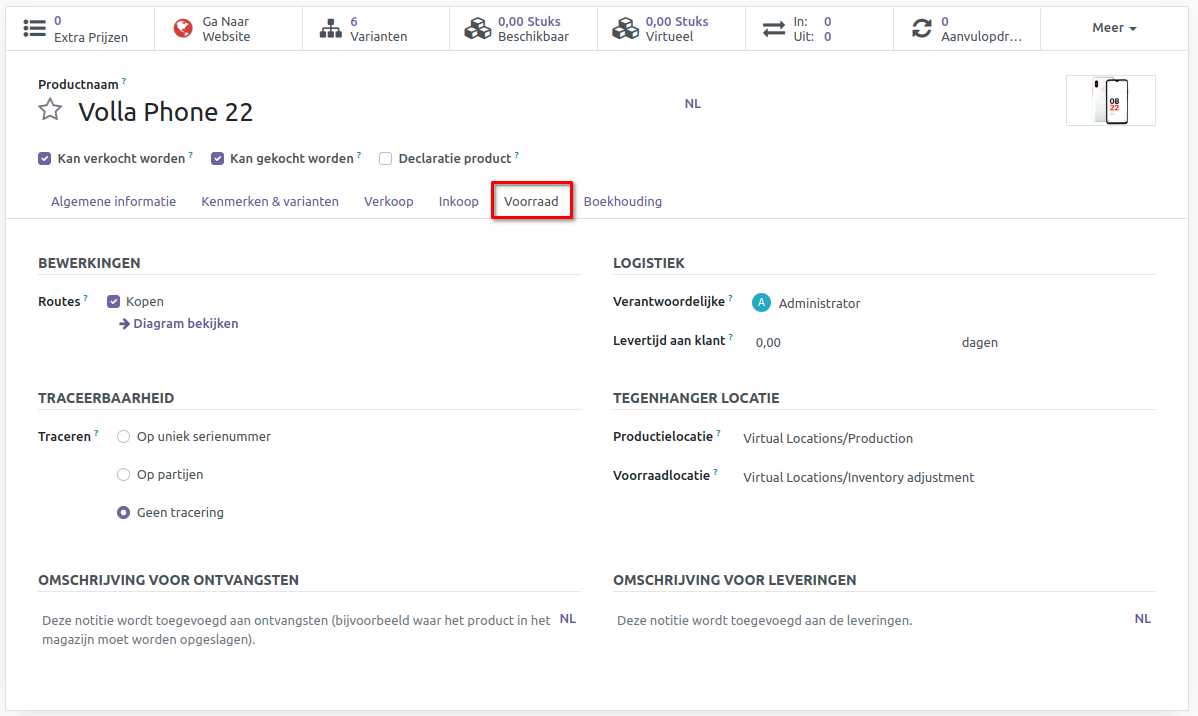Viewport: 1198px width, 716px height.
Task: Switch to the Boekhouding tab
Action: (x=622, y=201)
